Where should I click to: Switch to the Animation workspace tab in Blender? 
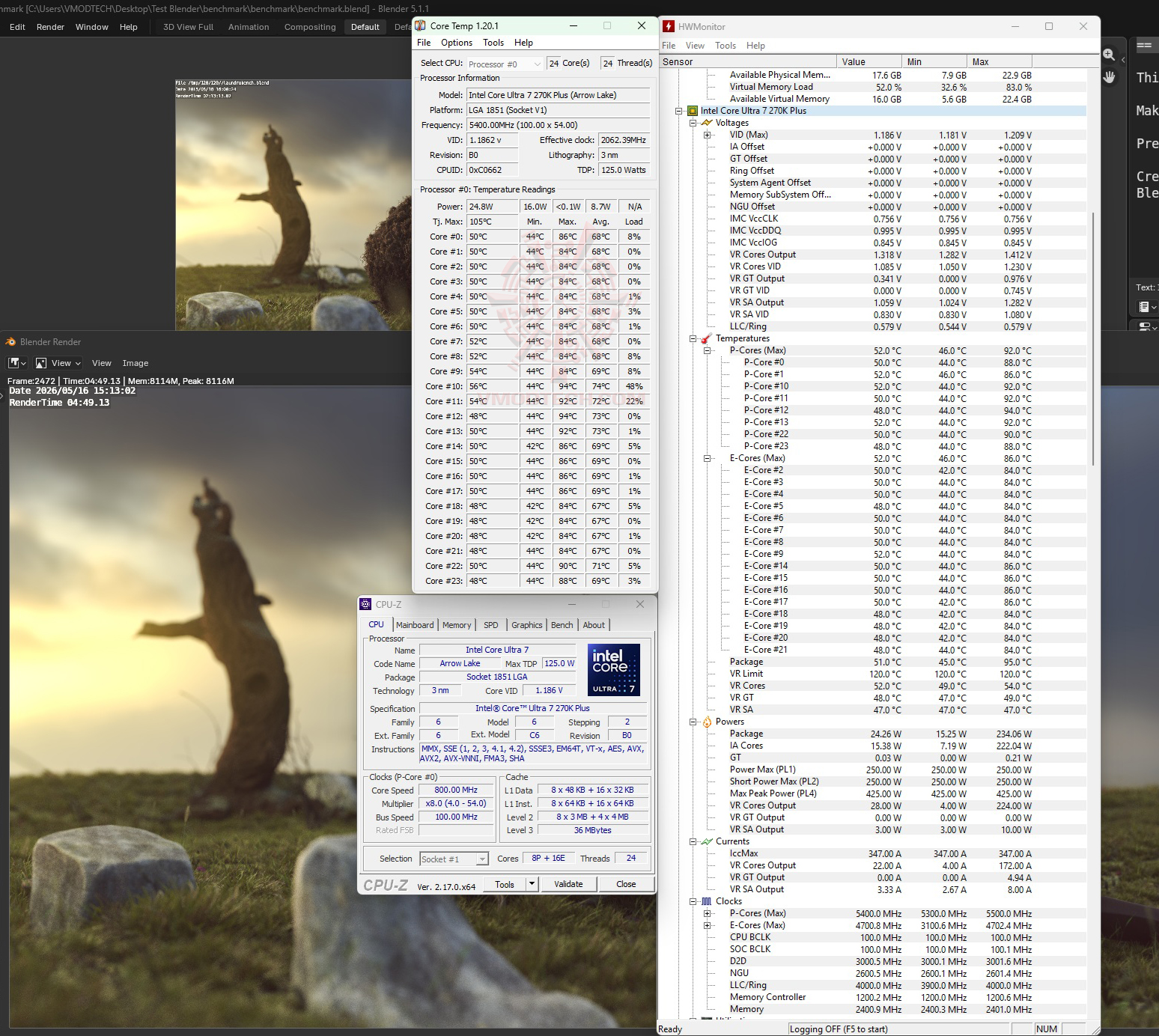pyautogui.click(x=249, y=27)
